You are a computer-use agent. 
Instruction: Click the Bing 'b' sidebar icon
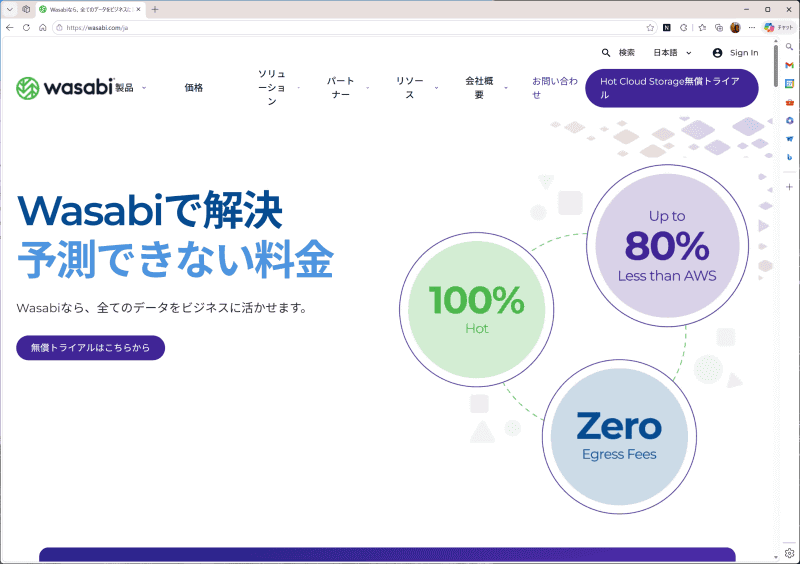(789, 157)
